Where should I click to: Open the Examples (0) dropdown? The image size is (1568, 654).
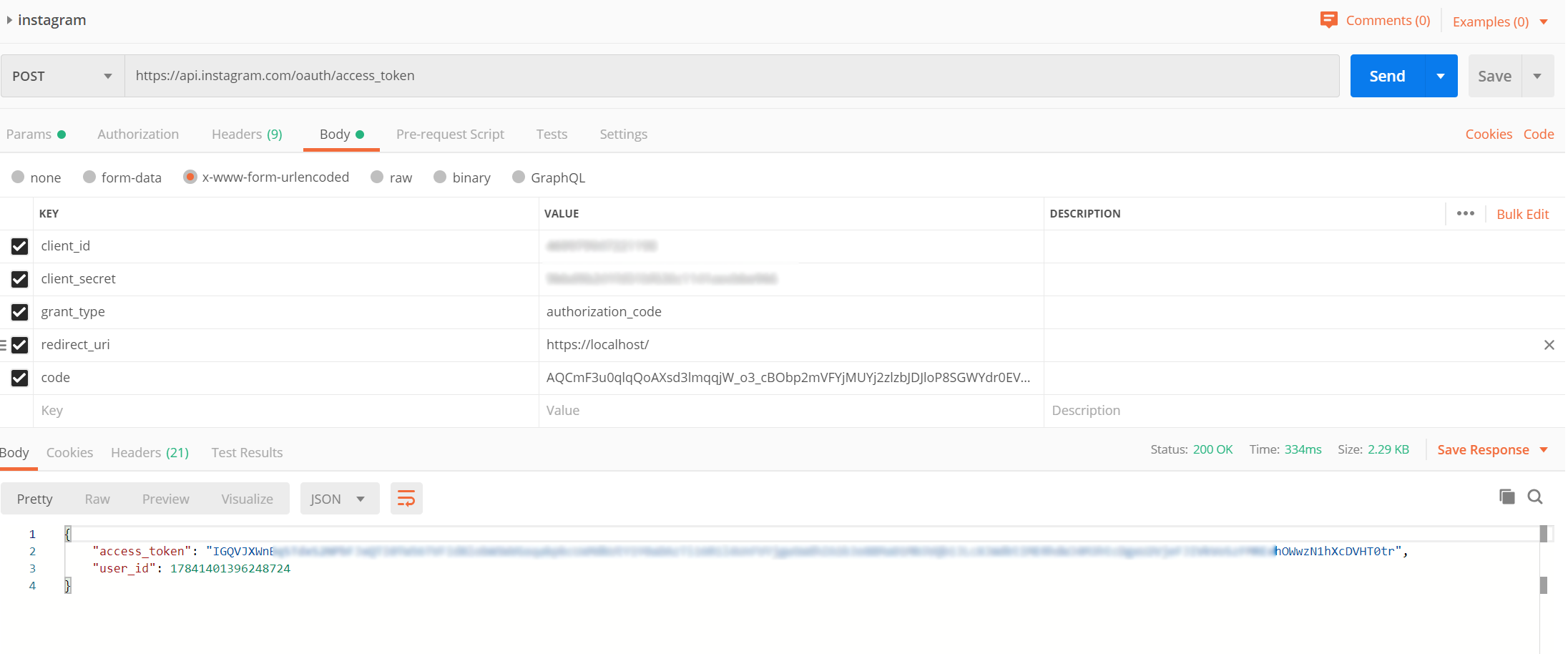(1500, 21)
